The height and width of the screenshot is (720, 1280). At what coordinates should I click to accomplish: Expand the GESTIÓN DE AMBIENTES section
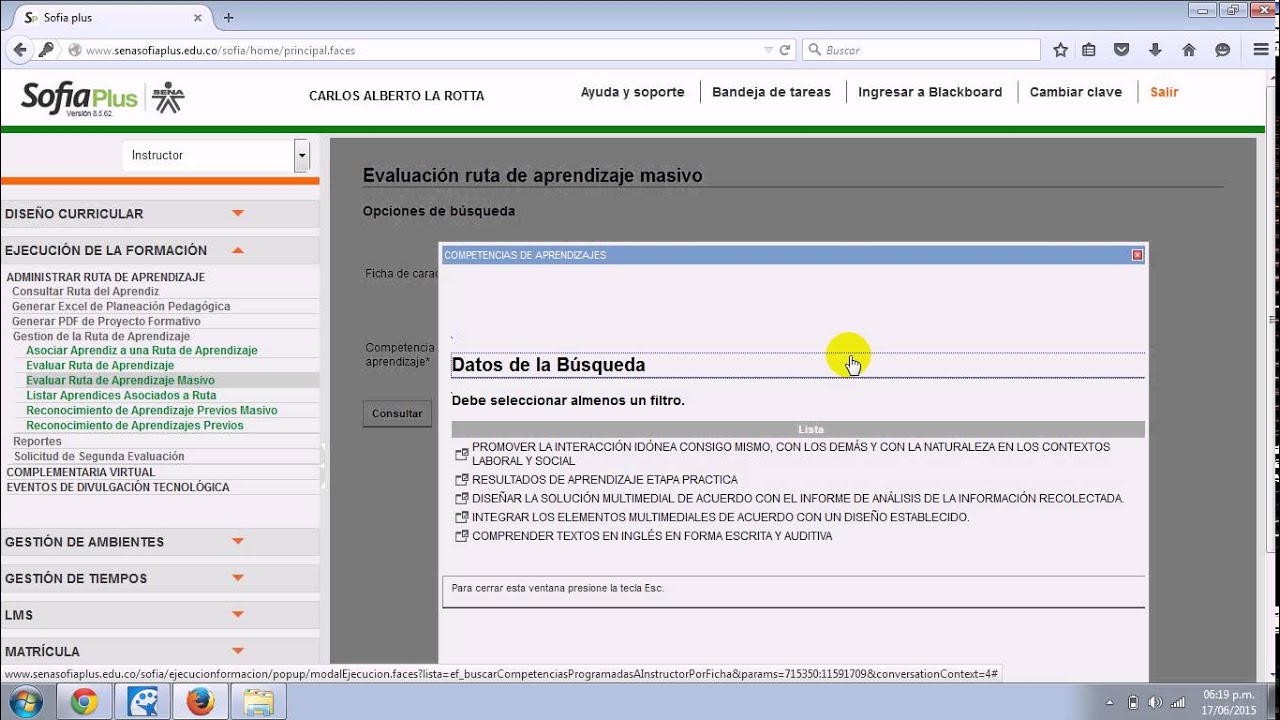click(238, 541)
